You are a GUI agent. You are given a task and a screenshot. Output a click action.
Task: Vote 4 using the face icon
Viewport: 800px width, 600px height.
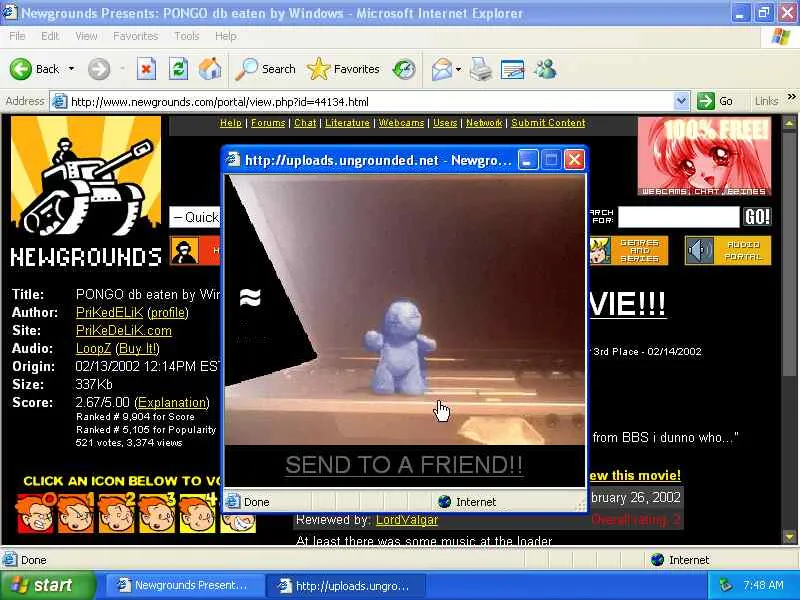click(198, 512)
